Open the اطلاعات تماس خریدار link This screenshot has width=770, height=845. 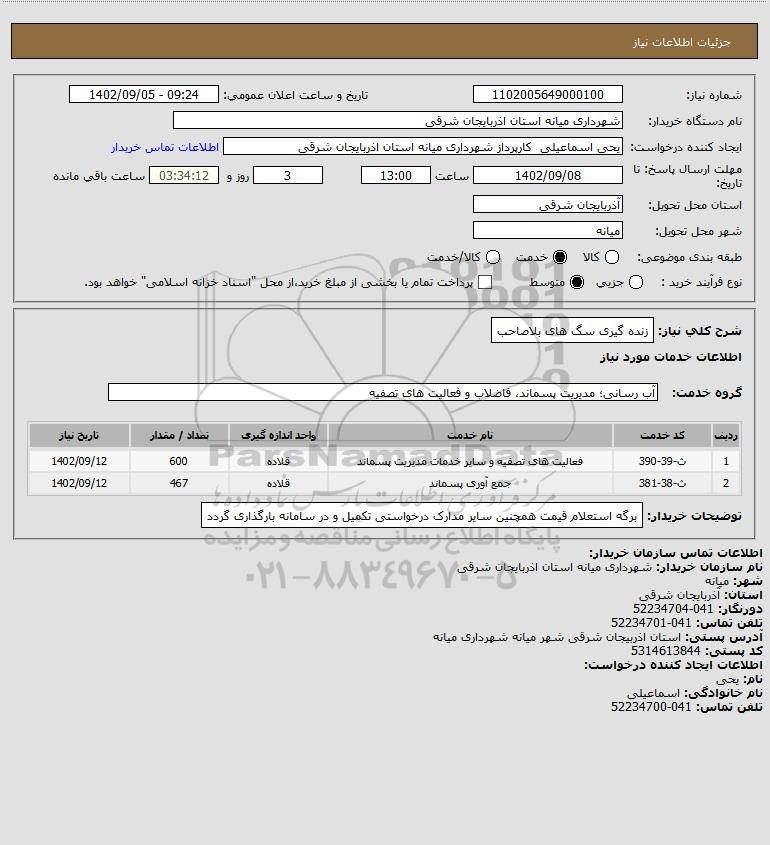click(165, 147)
